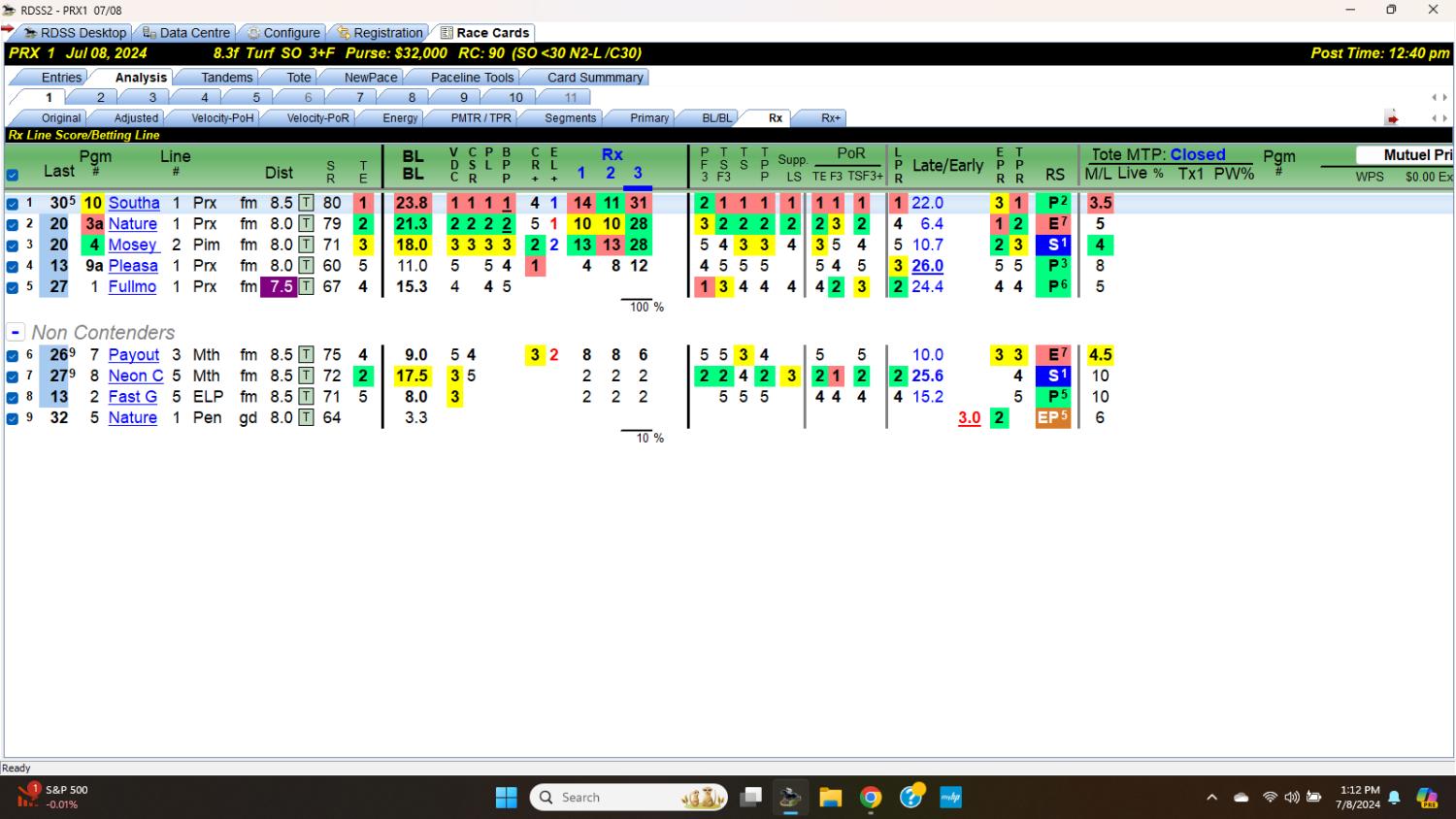Click the T surface icon in Mosey row

306,245
